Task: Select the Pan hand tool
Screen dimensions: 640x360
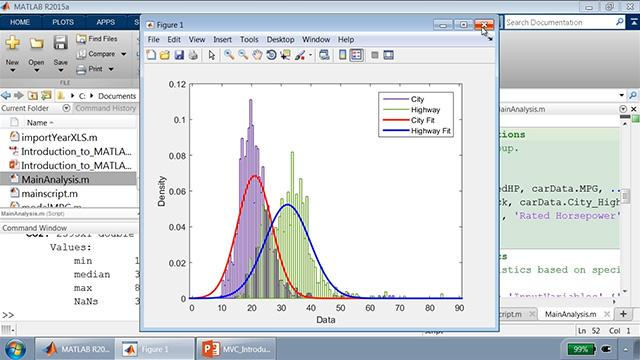Action: coord(257,55)
